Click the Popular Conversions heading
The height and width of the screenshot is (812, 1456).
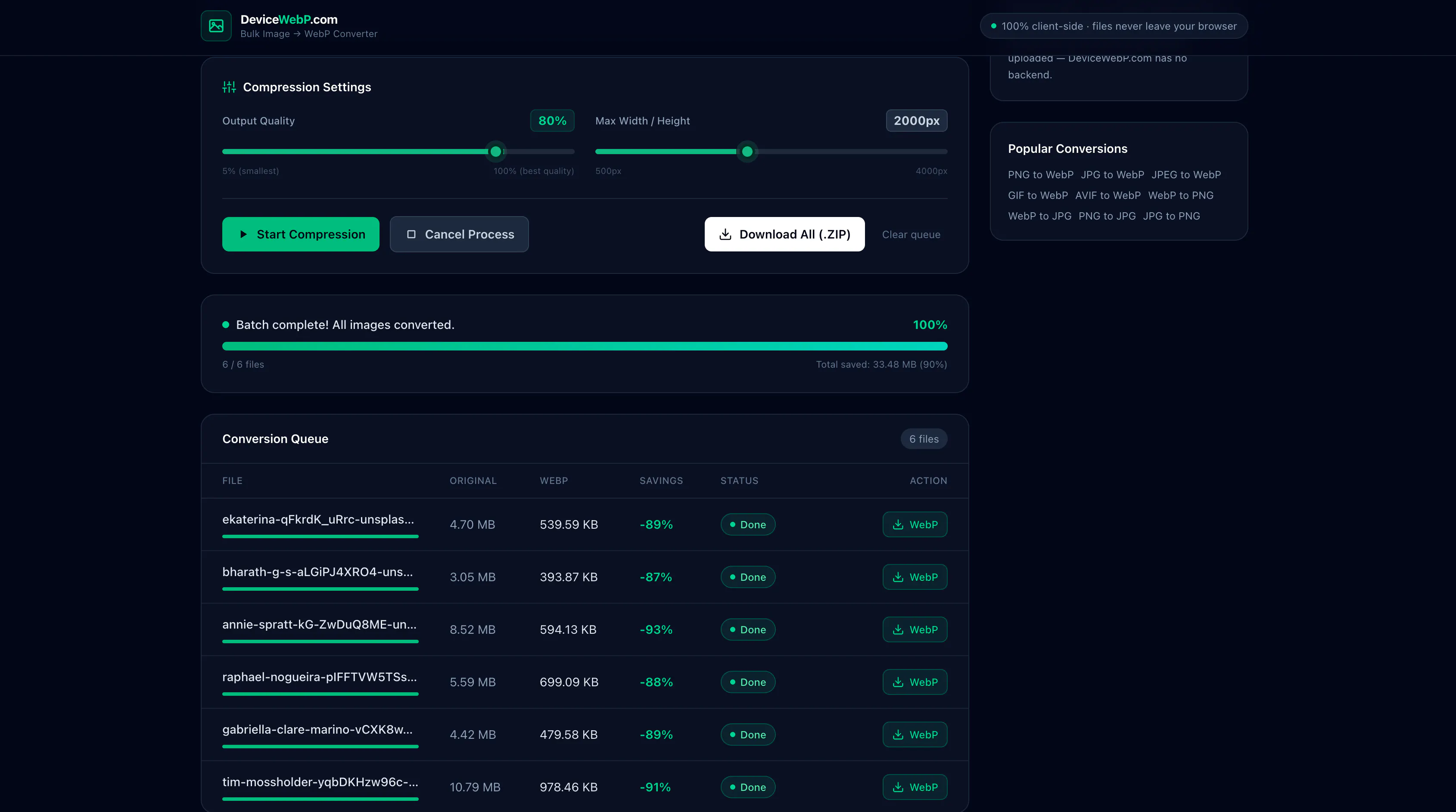1067,149
